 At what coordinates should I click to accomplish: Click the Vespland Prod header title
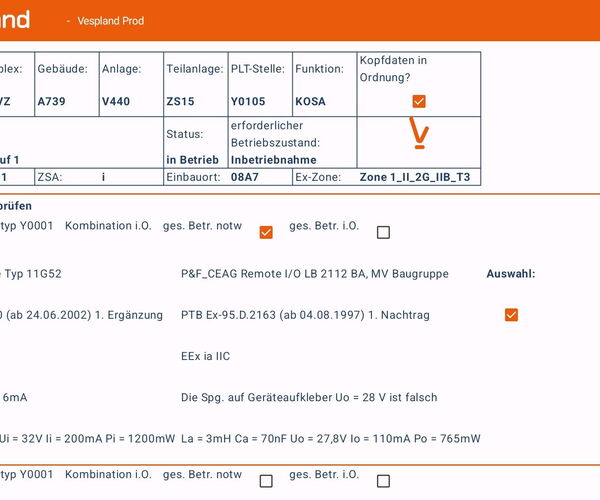pos(111,21)
